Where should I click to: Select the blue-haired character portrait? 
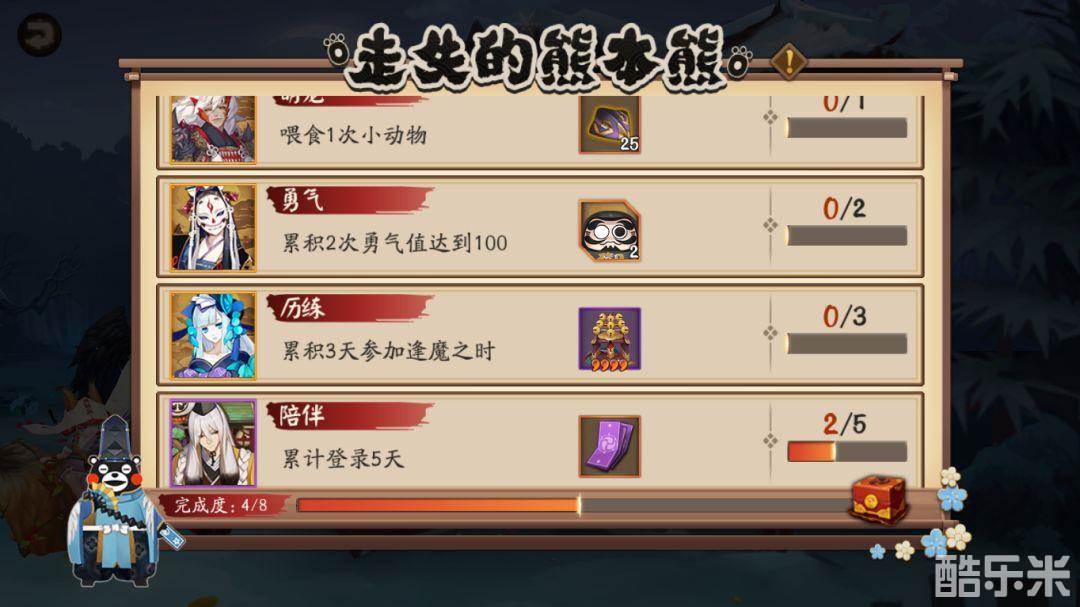(213, 336)
